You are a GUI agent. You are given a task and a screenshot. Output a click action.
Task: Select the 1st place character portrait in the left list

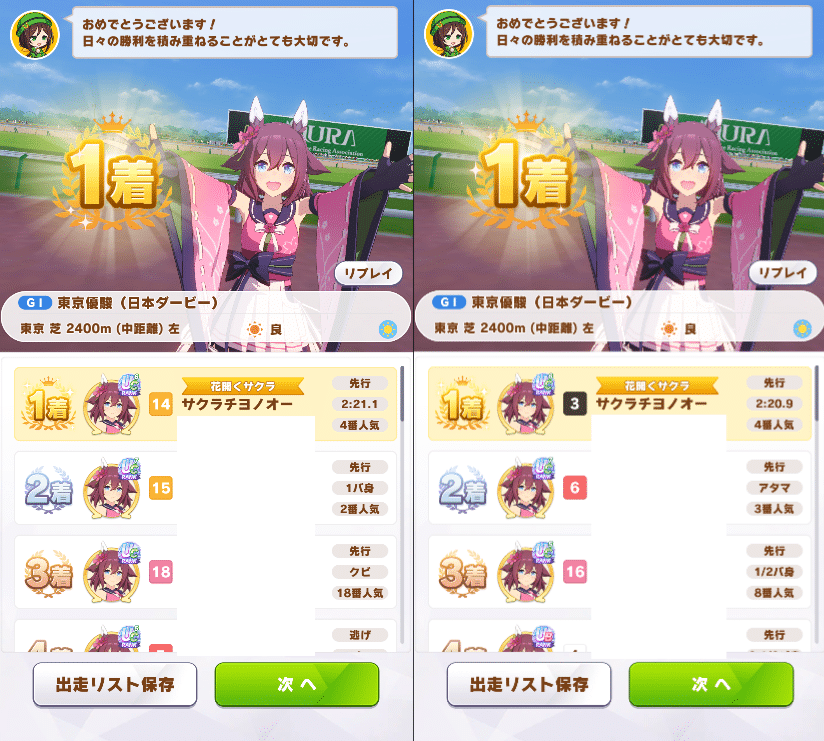tap(111, 405)
